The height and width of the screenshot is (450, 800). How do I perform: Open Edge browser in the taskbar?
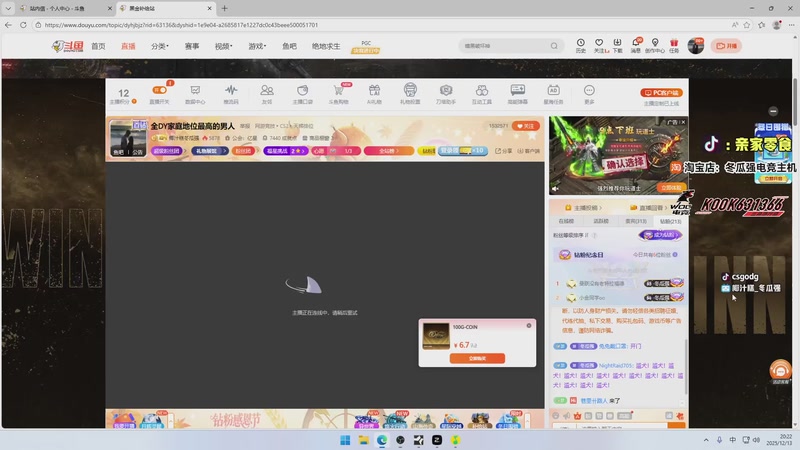382,440
